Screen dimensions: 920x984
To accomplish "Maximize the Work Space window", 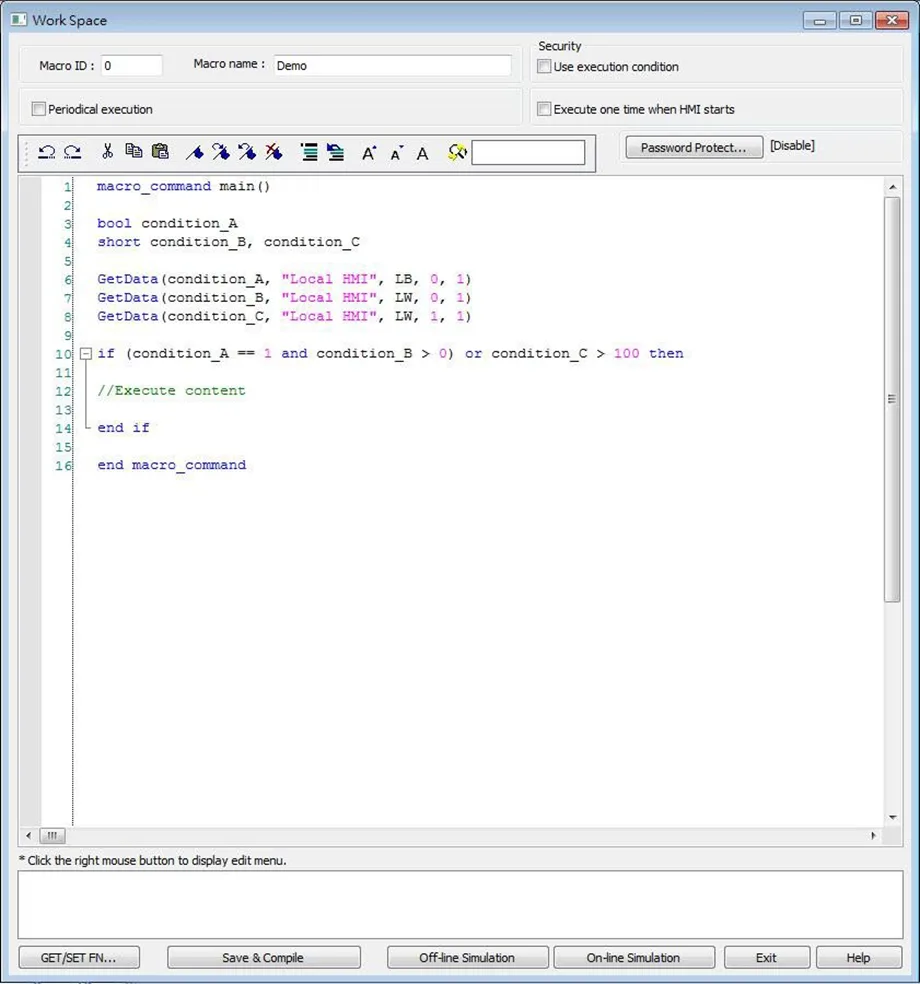I will point(855,21).
